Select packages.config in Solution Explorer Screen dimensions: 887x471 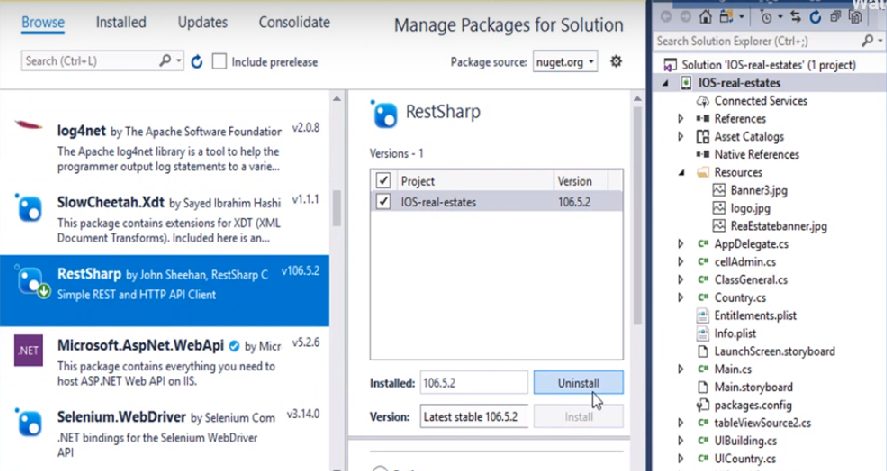(753, 405)
